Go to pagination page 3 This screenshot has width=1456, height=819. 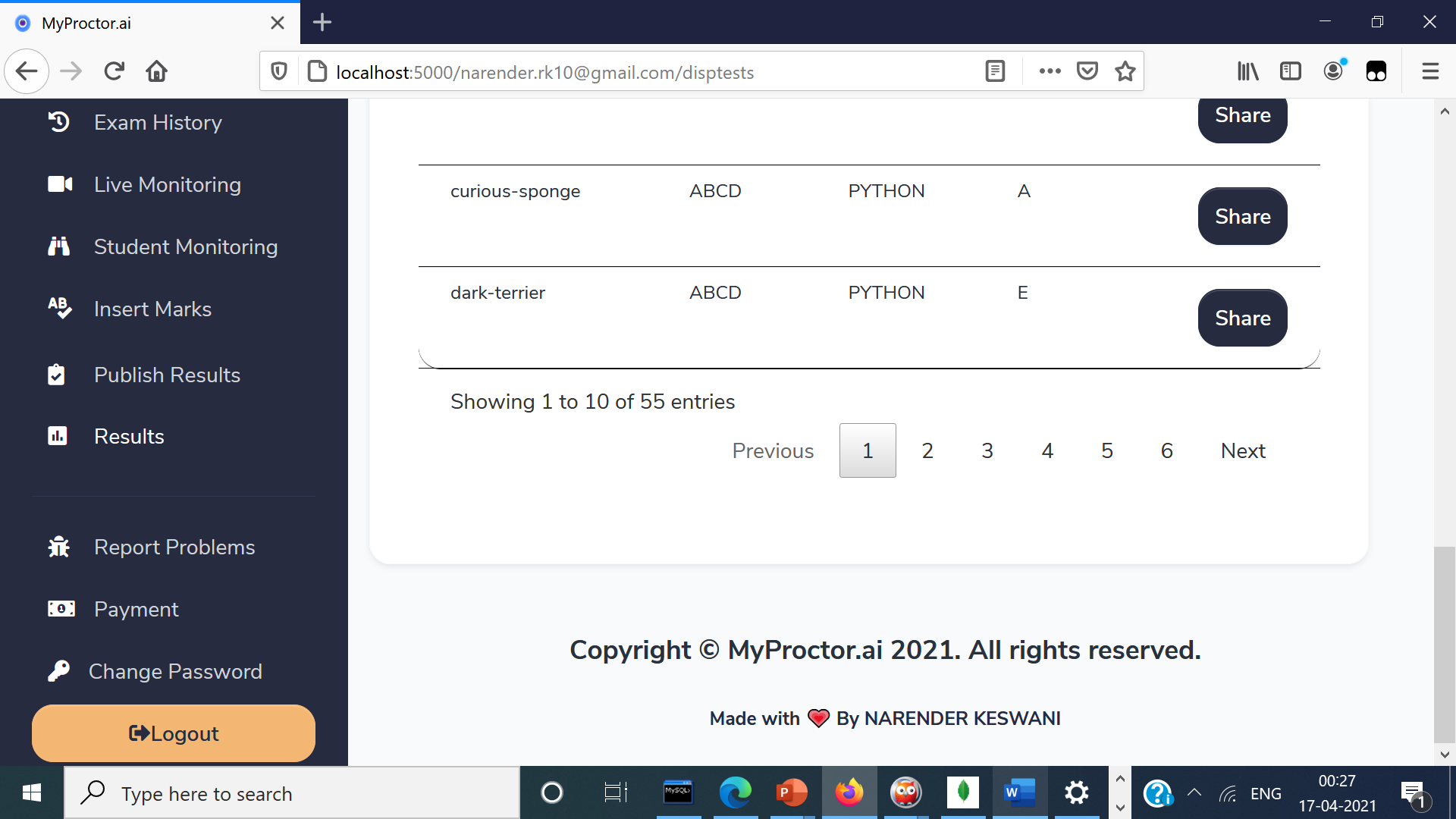pos(987,450)
